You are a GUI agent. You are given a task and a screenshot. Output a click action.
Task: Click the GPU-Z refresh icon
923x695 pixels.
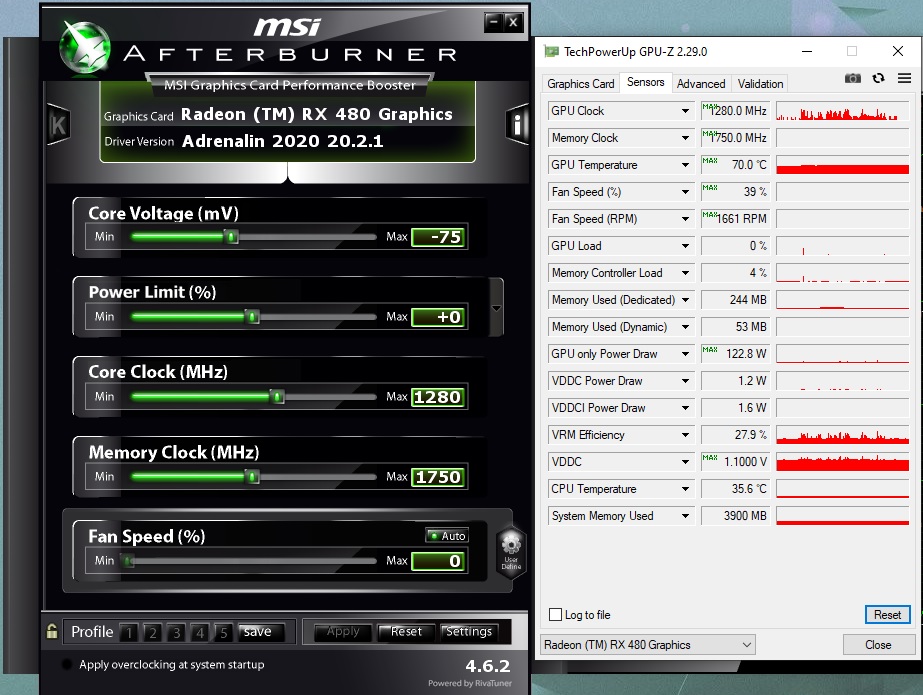point(878,78)
